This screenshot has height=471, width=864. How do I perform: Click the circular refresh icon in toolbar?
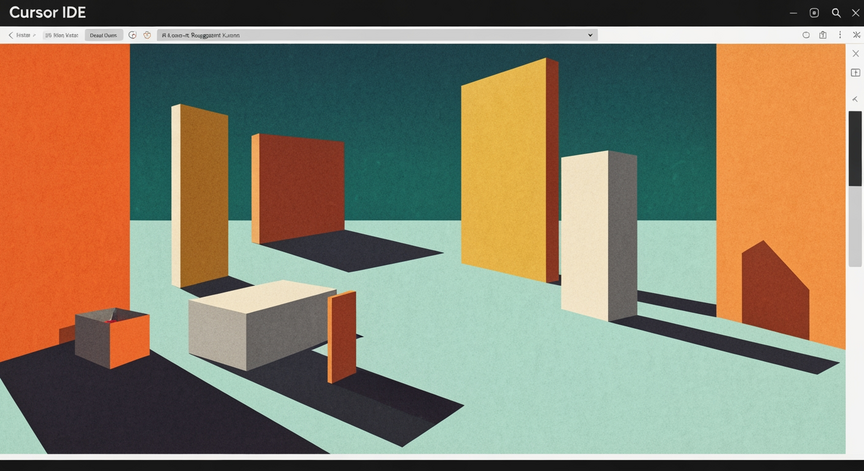[x=132, y=35]
